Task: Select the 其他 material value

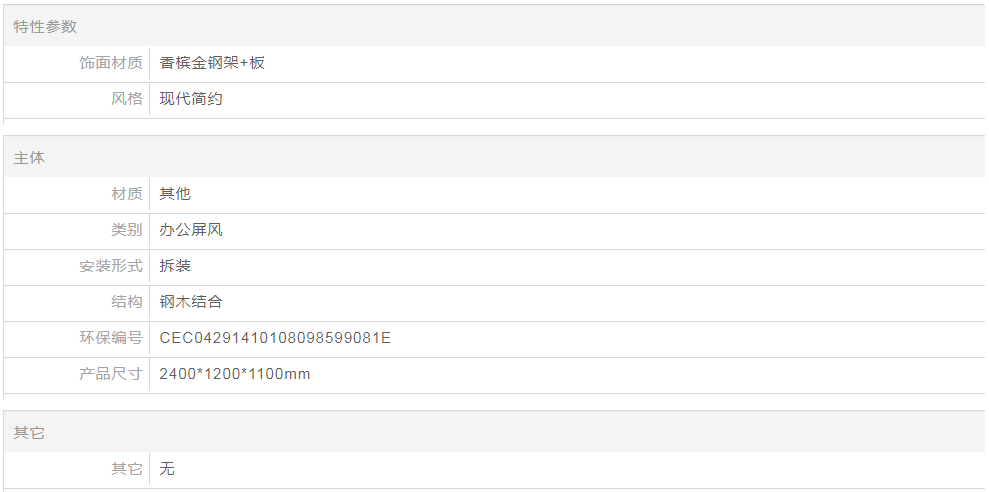Action: point(175,194)
